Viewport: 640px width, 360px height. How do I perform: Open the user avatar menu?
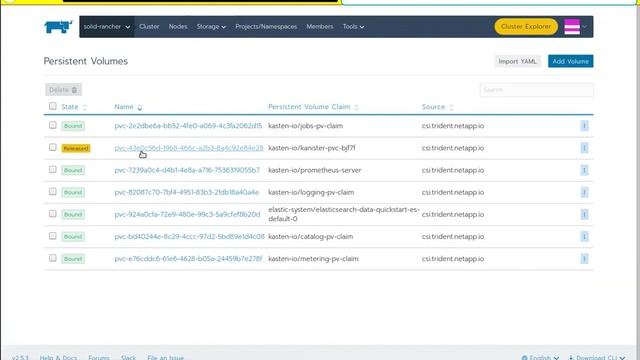pyautogui.click(x=576, y=27)
